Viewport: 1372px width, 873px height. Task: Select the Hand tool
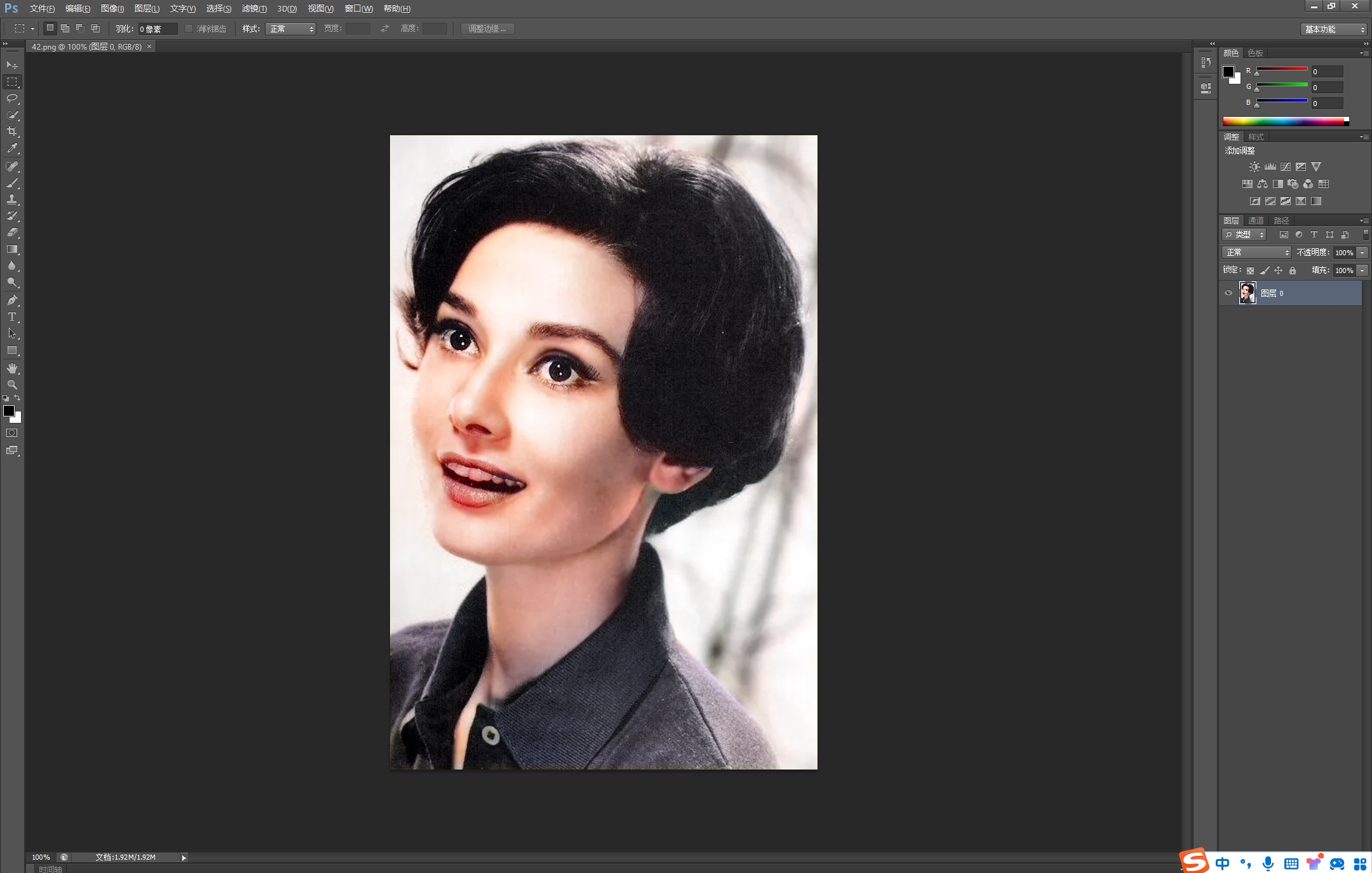[12, 368]
